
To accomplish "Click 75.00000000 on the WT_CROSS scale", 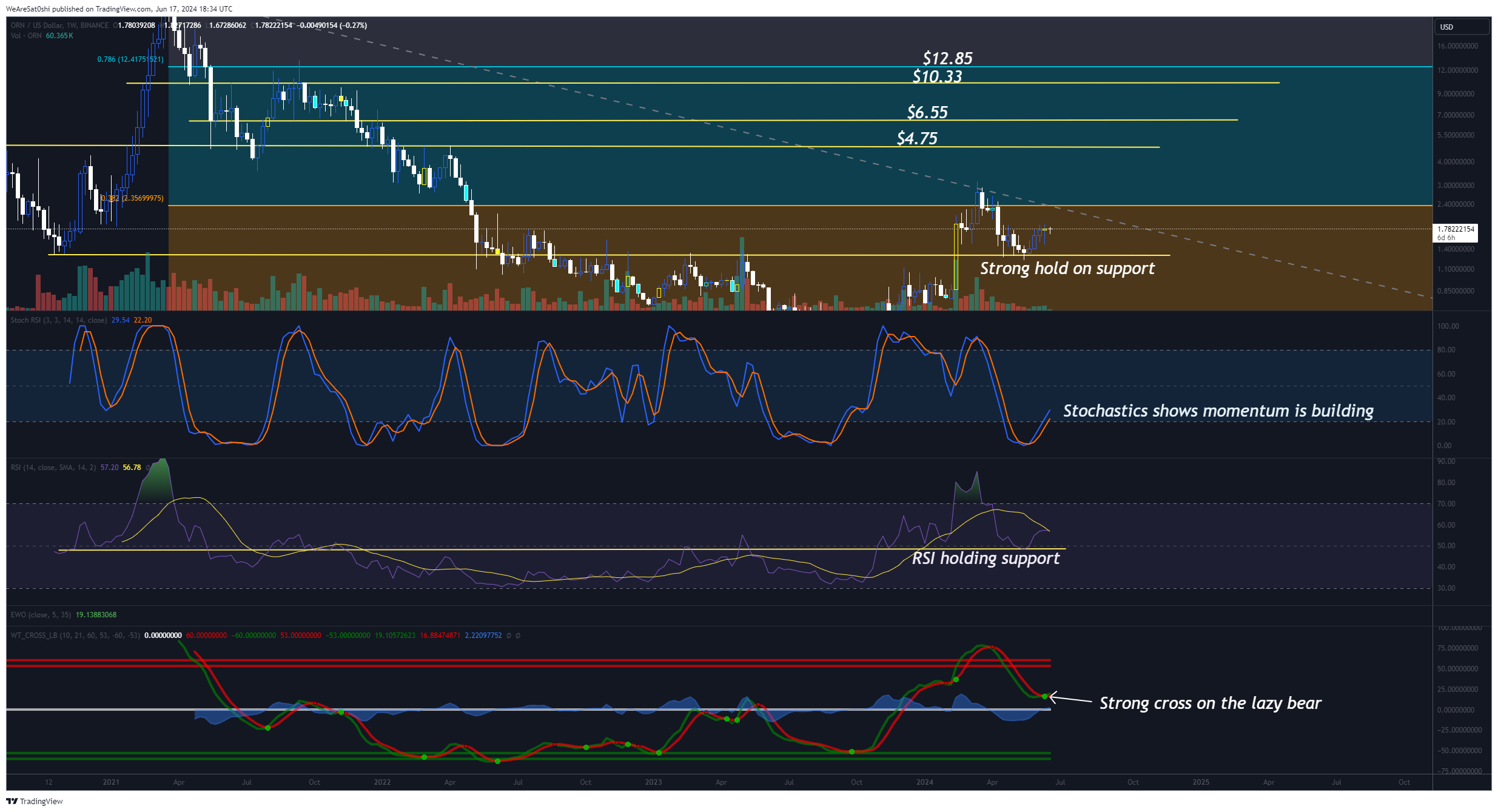I will click(1457, 648).
